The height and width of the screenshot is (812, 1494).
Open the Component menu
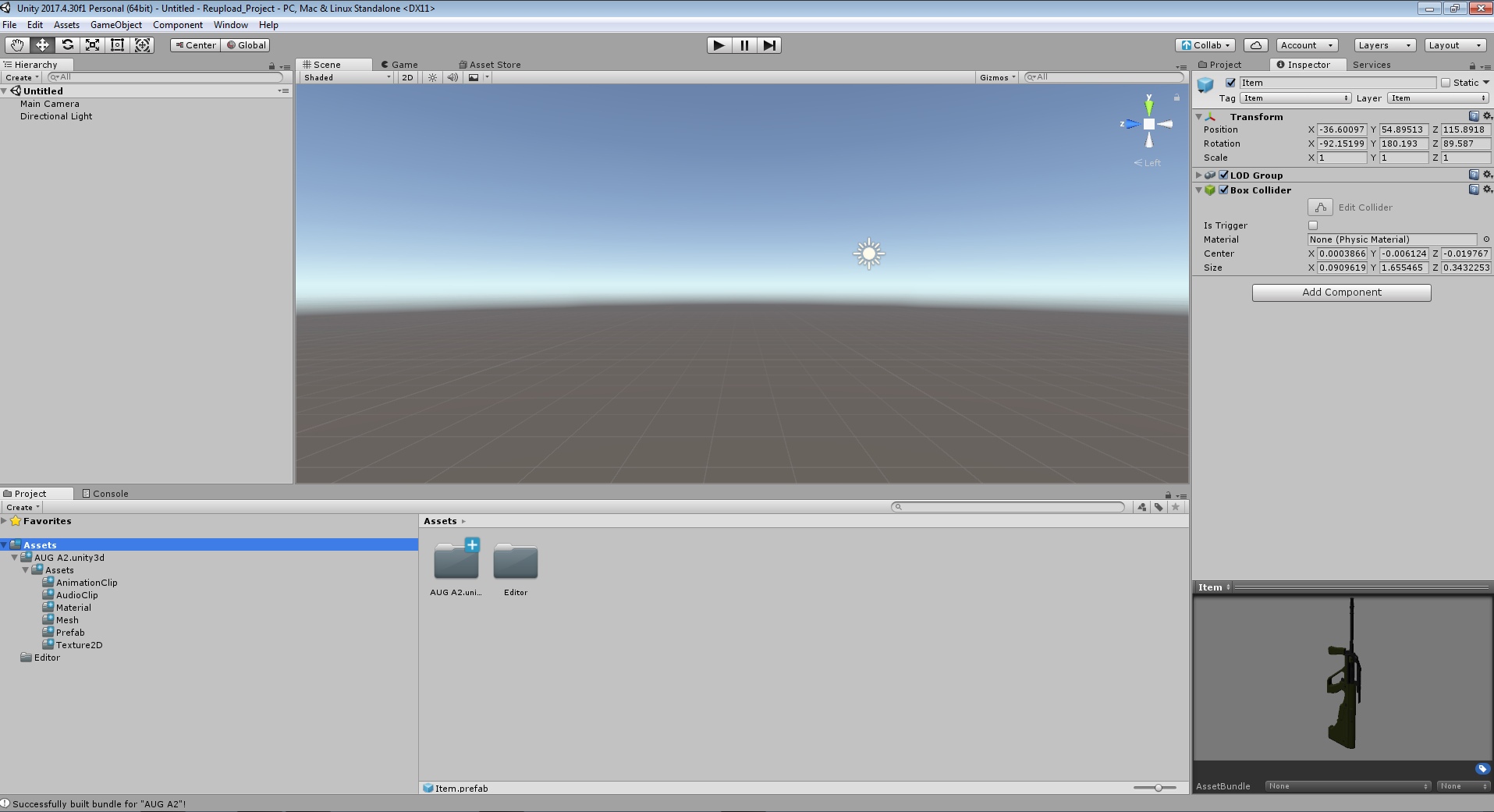[178, 25]
